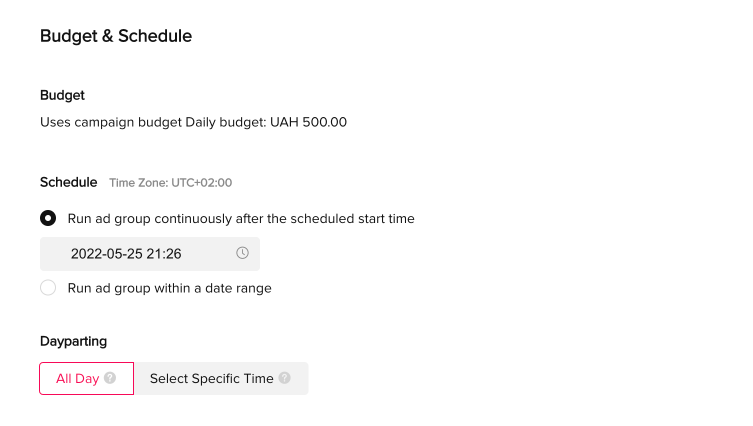Click the 'Daily budget:' text

click(226, 122)
